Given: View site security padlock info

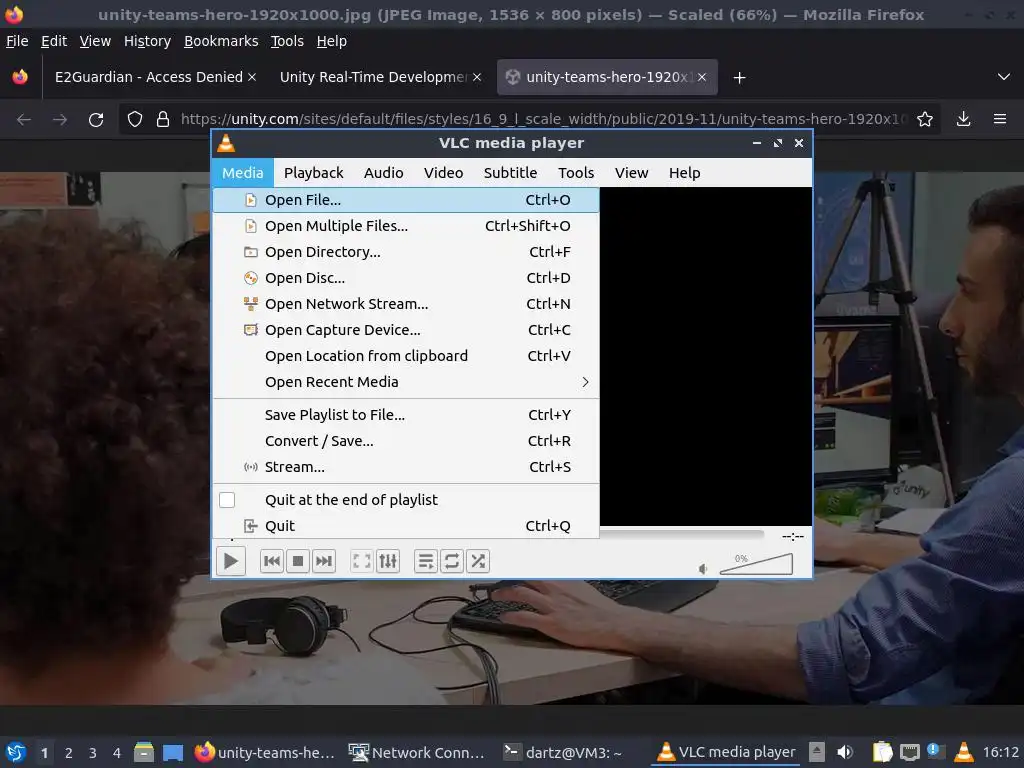Looking at the screenshot, I should 163,120.
